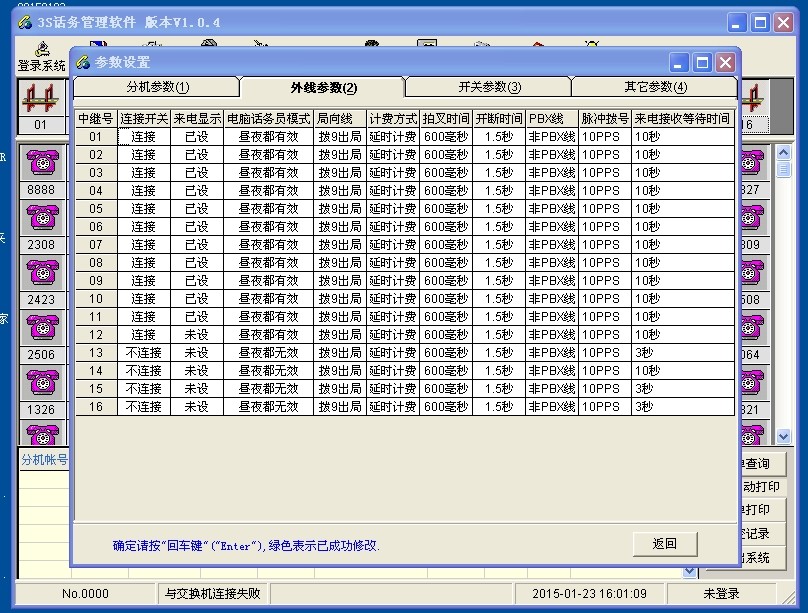Select extension 2423 phone icon

tap(42, 271)
